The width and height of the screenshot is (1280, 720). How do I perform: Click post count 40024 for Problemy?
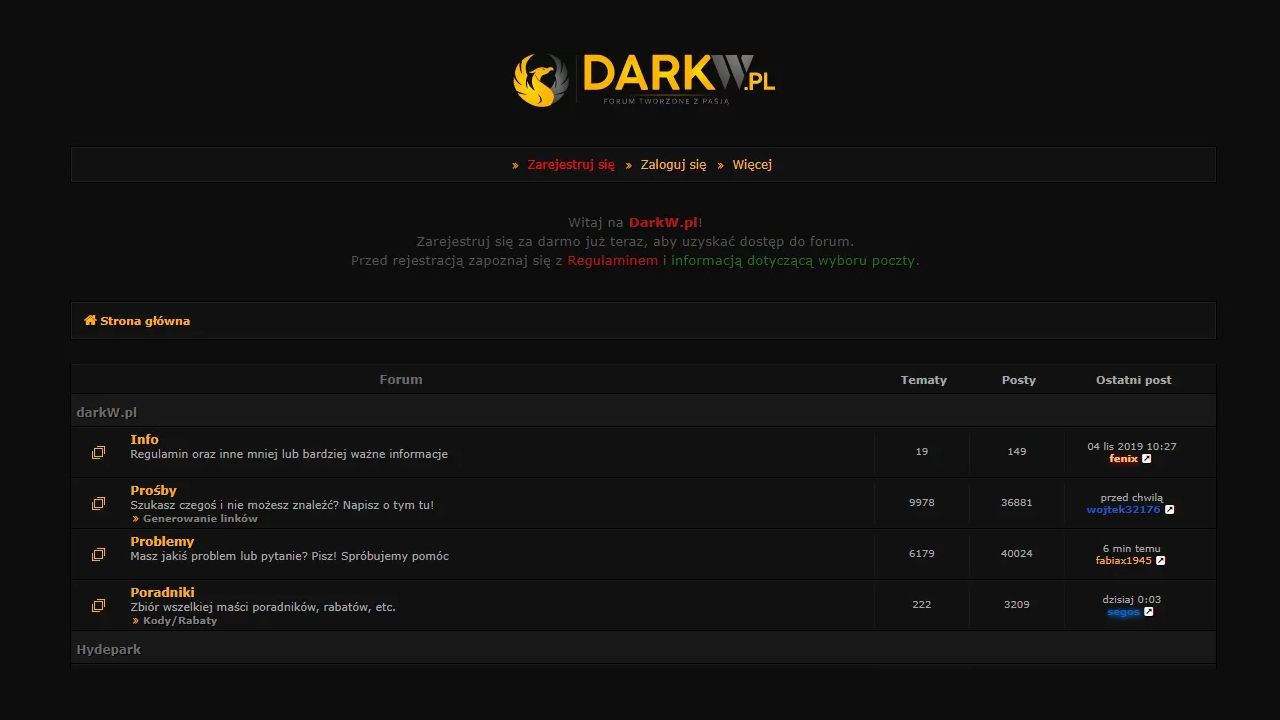1017,554
